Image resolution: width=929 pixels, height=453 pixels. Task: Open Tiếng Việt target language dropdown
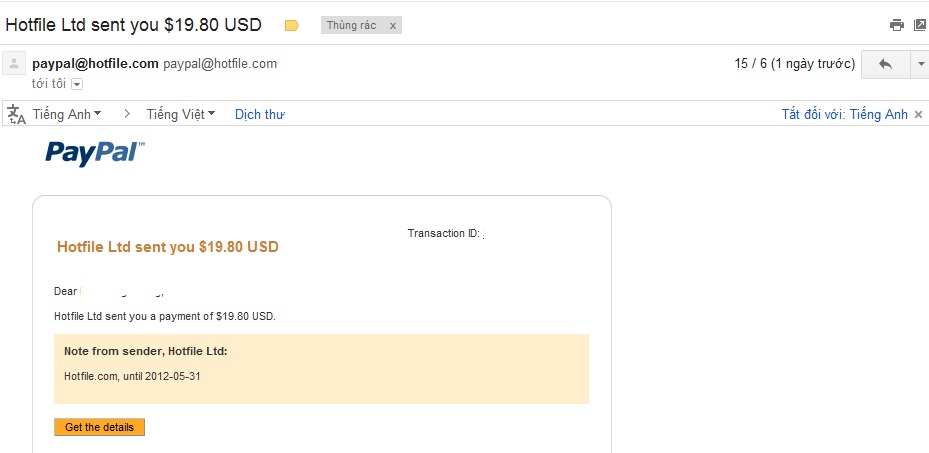[181, 114]
